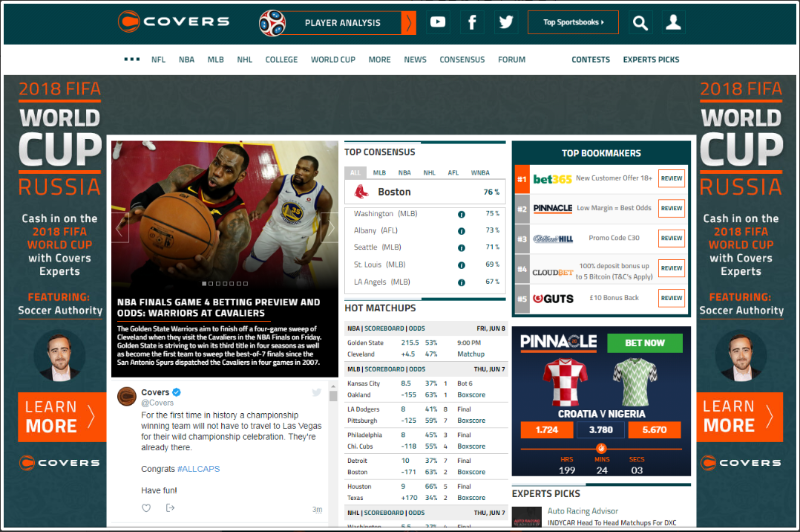
Task: Open Boxscore for Kansas City game
Action: pos(471,395)
